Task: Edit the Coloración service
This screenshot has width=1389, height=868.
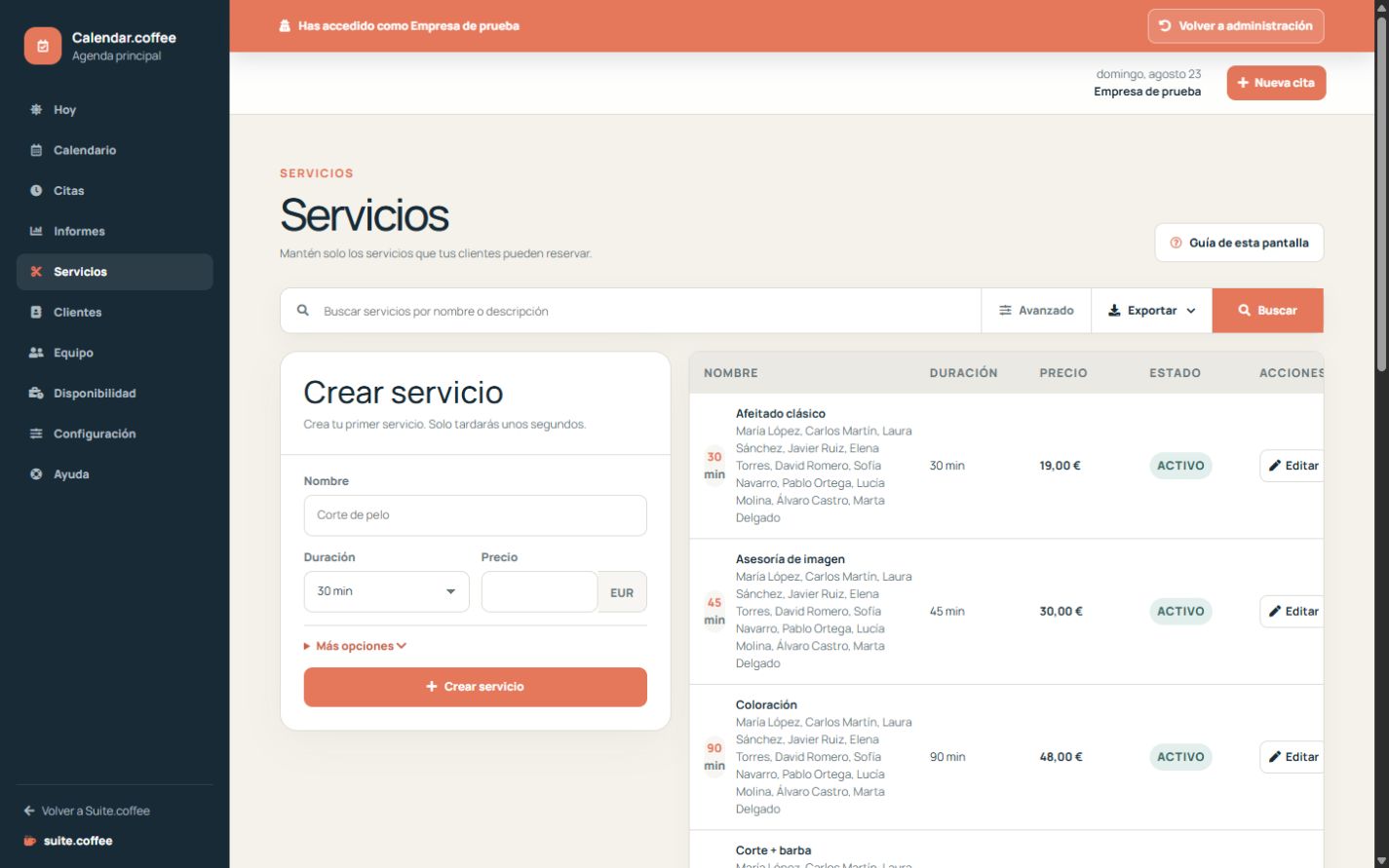Action: [1293, 757]
